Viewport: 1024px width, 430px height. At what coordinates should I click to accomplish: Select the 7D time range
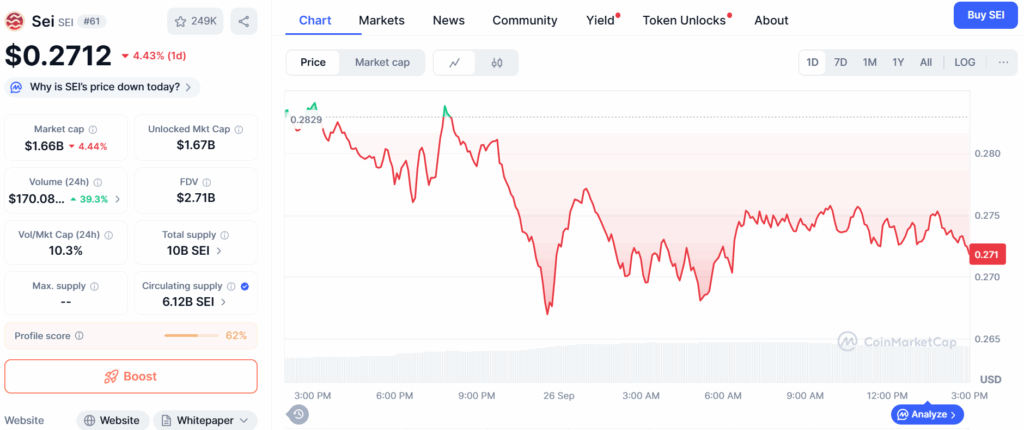(x=841, y=62)
